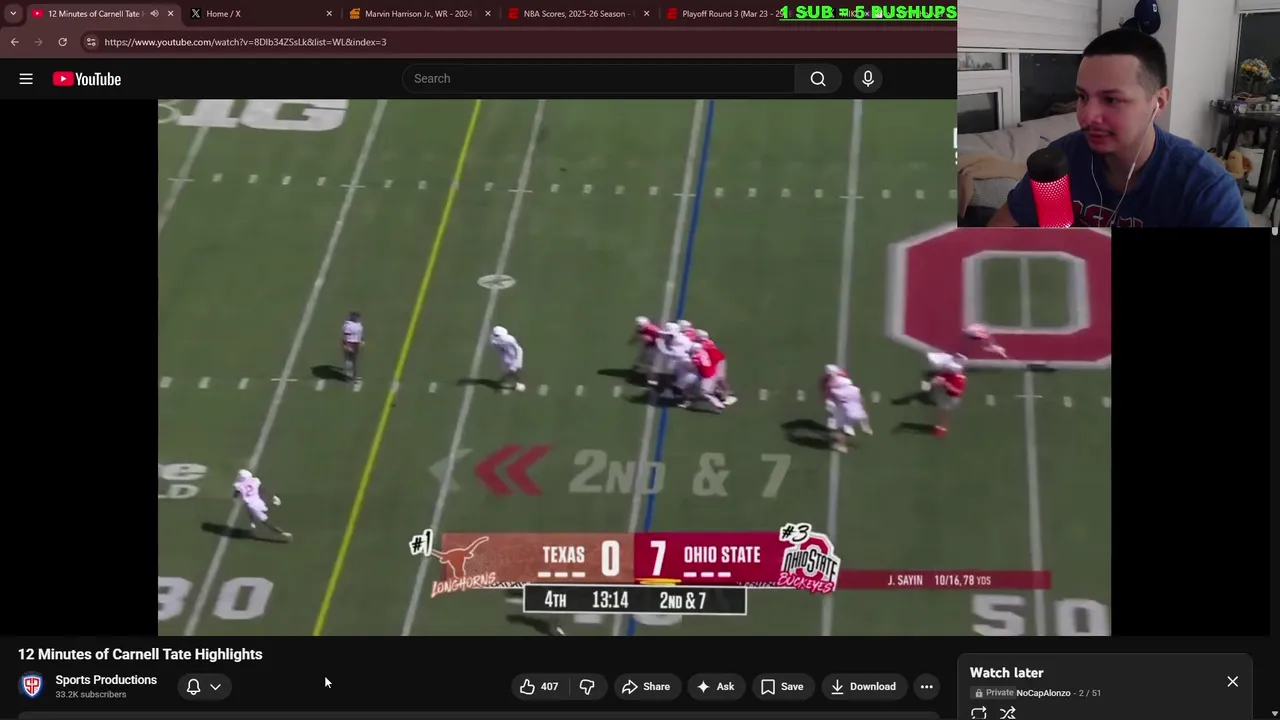Click the video title Carnell Tate Highlights
The width and height of the screenshot is (1280, 720).
(x=140, y=654)
